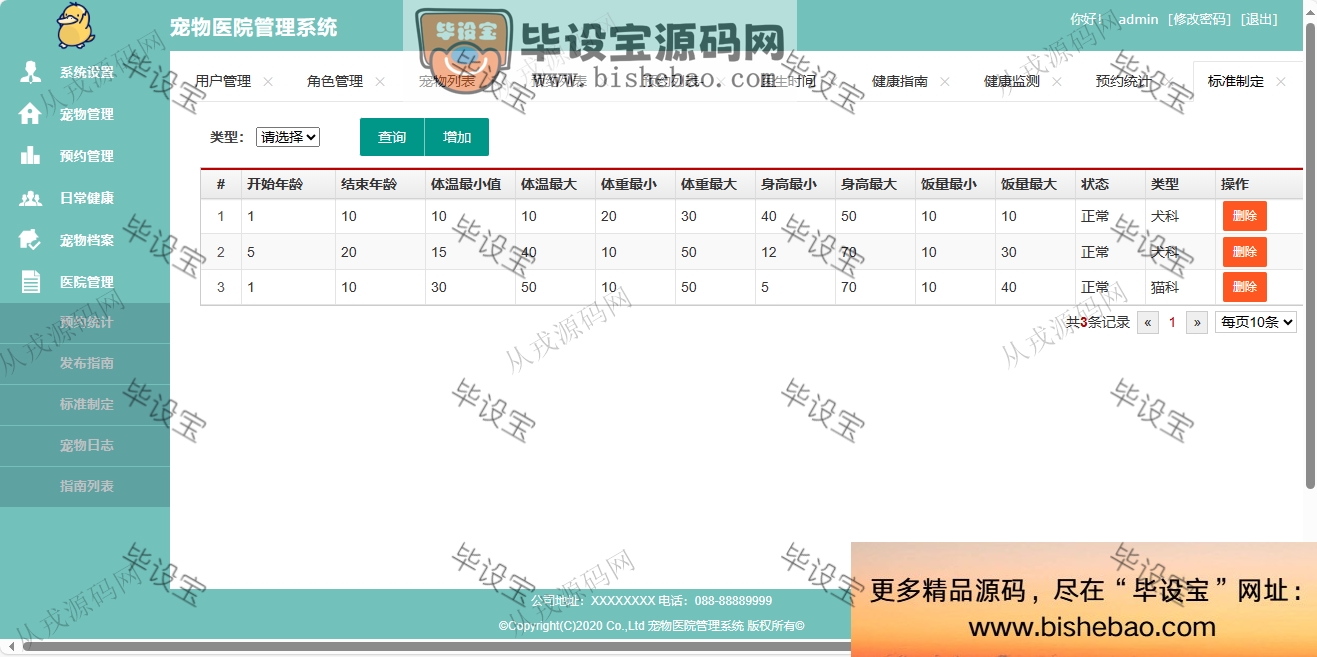The image size is (1317, 657).
Task: Go to next page with » button
Action: [1196, 322]
